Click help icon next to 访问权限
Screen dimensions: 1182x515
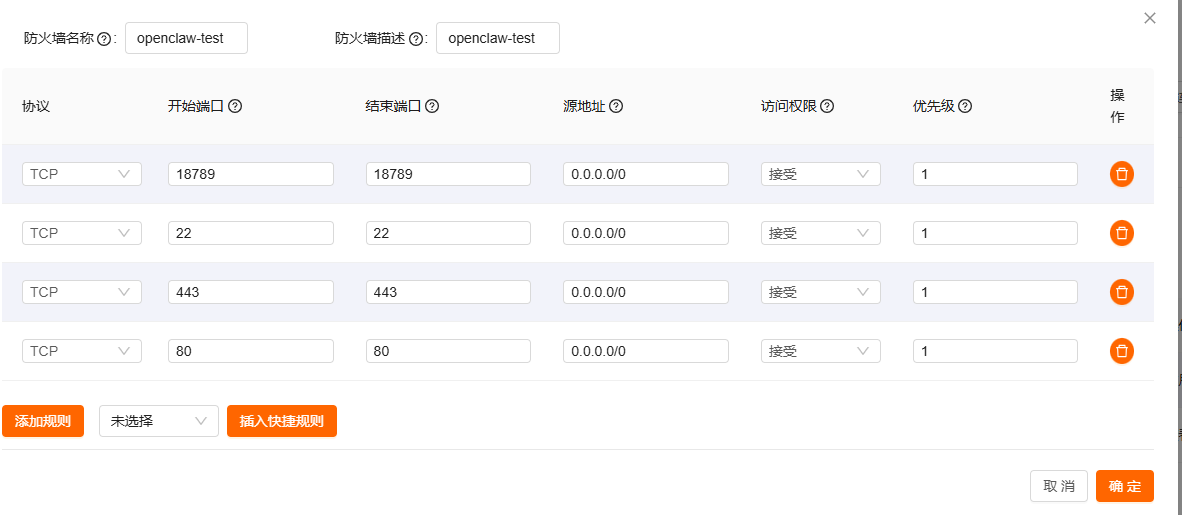(x=827, y=107)
